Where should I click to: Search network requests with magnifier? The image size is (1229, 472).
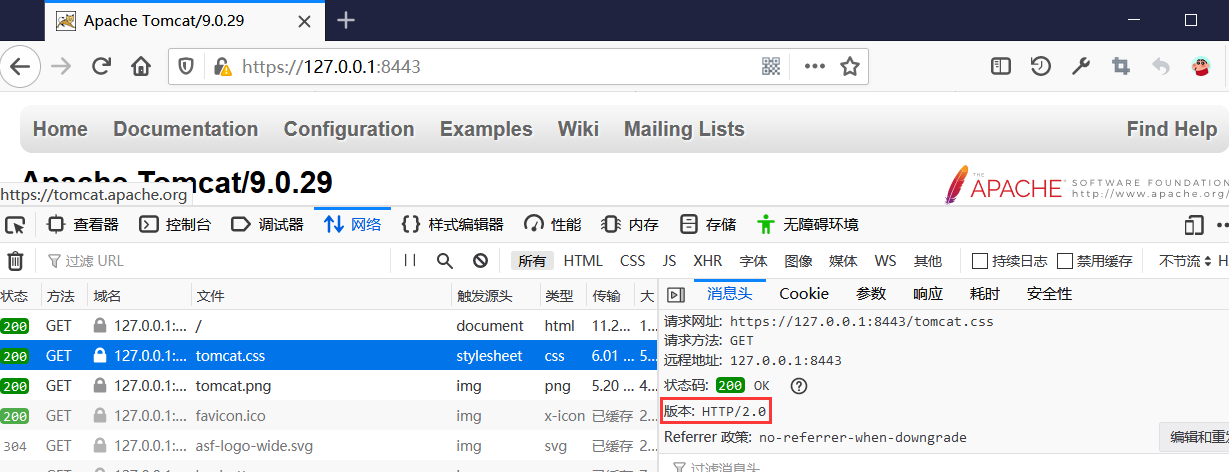click(445, 261)
